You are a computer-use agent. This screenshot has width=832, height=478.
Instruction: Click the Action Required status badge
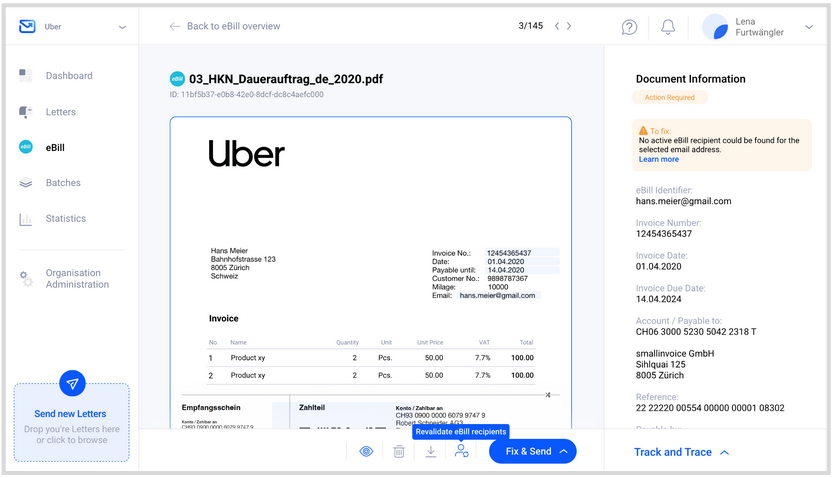(670, 97)
